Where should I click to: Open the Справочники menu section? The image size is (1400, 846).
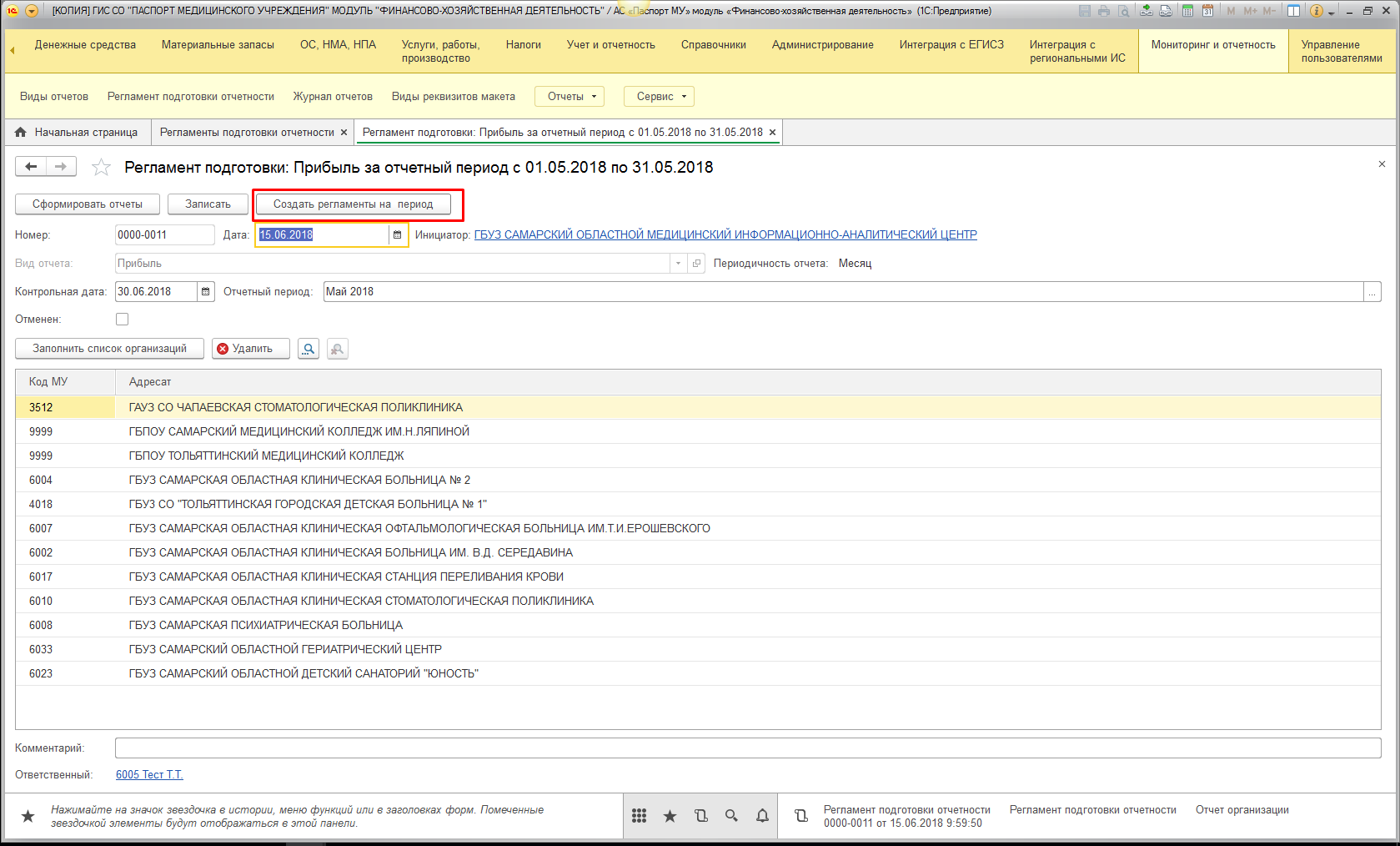pyautogui.click(x=713, y=45)
